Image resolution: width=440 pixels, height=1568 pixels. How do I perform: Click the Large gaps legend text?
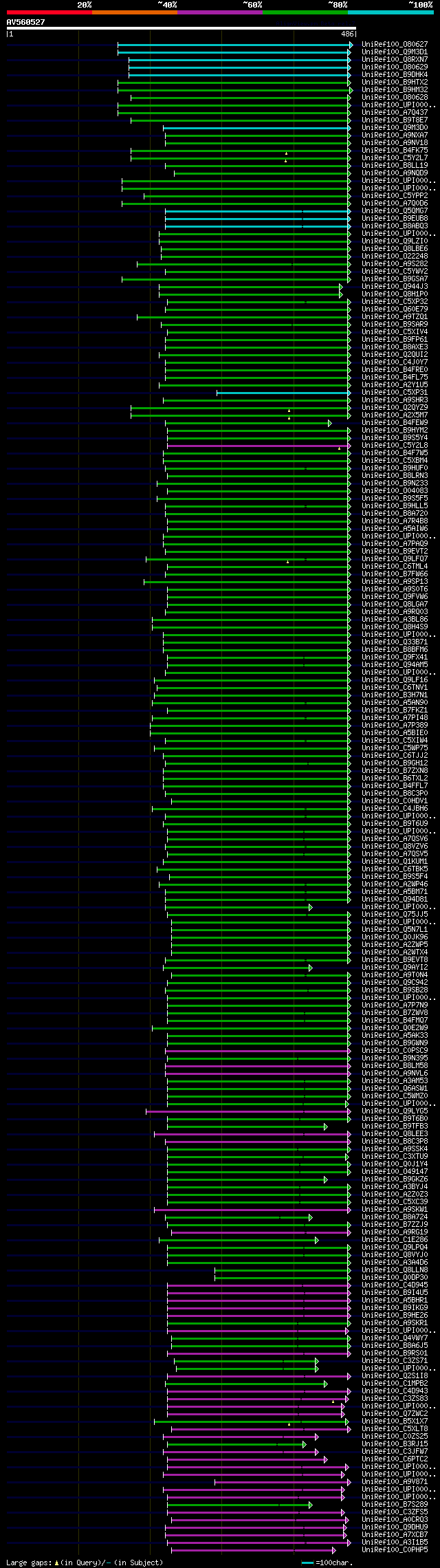click(x=85, y=1562)
